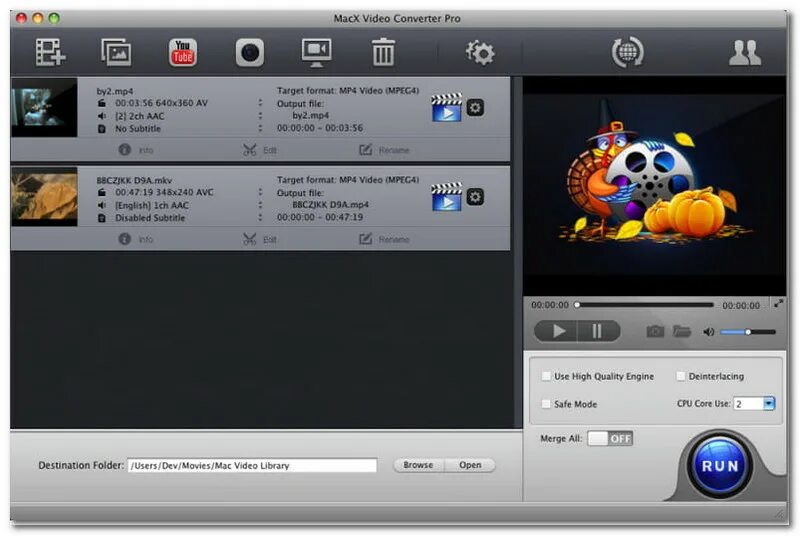Show Info for 88CZJKK D9A.mkv

pos(136,239)
